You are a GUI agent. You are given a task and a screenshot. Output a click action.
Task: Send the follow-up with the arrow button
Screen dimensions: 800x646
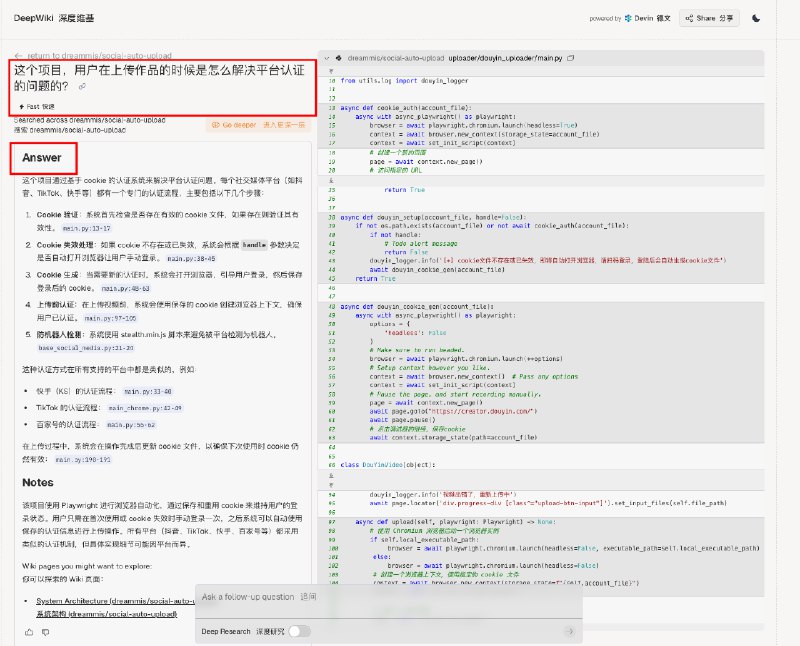570,632
